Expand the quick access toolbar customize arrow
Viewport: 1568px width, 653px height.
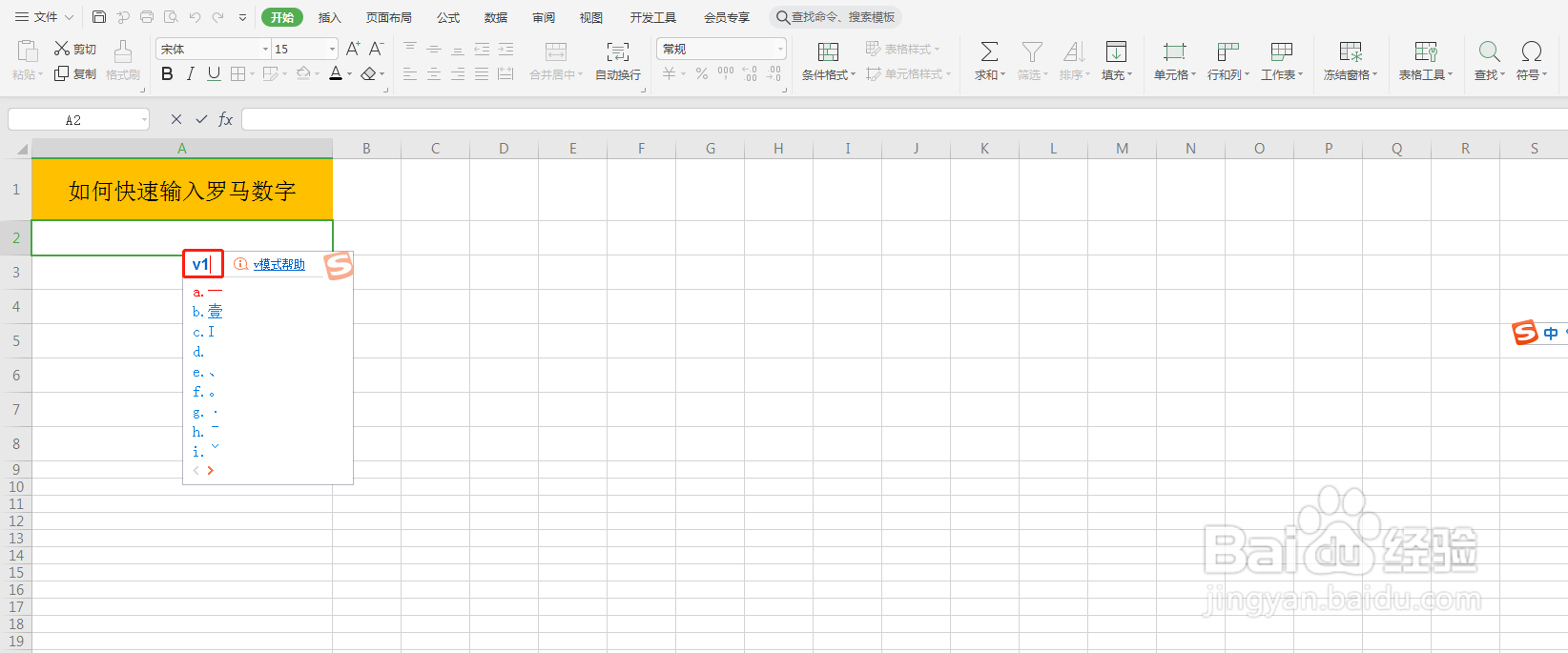click(242, 17)
